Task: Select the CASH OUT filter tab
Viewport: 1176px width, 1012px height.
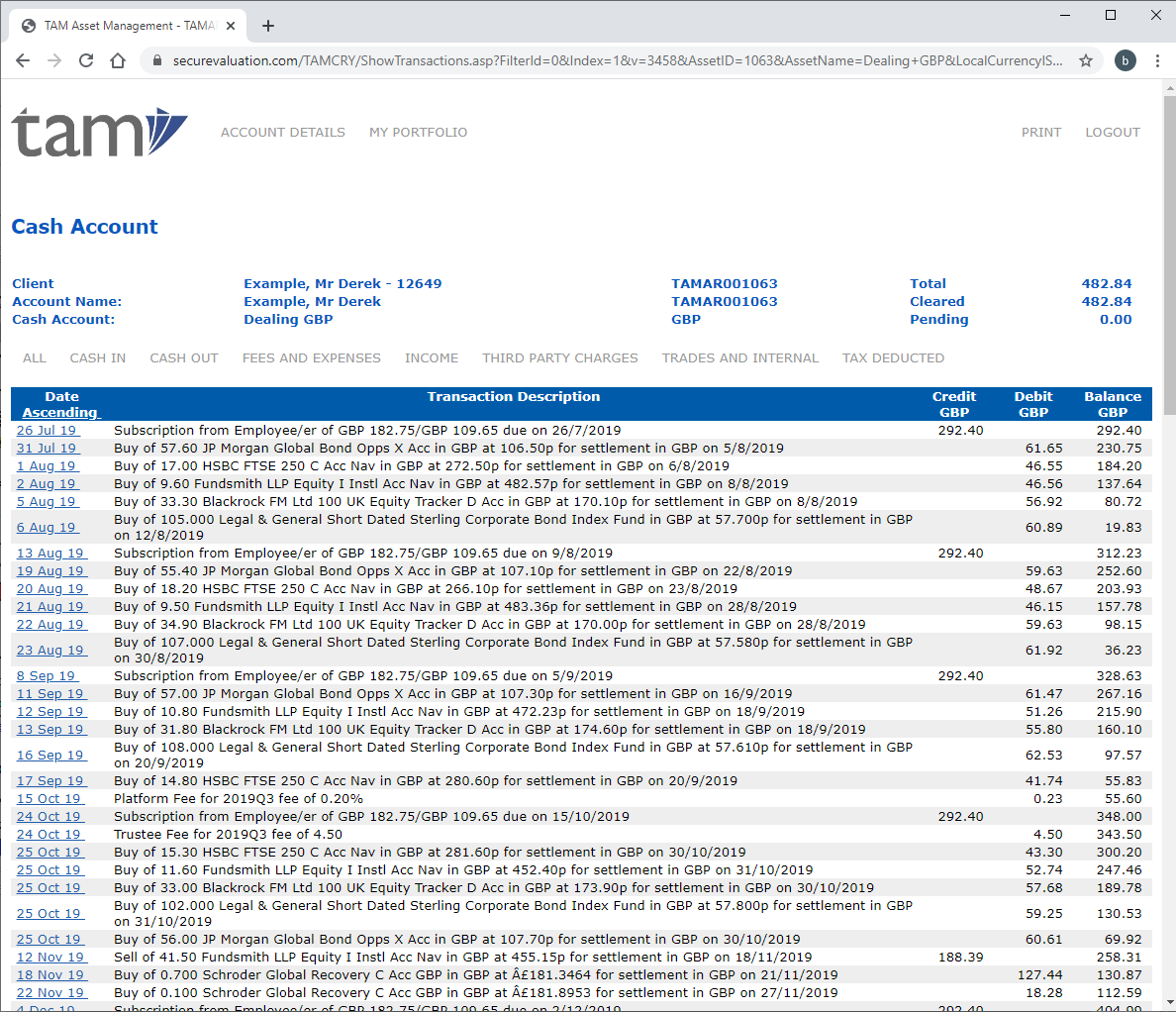Action: coord(184,357)
